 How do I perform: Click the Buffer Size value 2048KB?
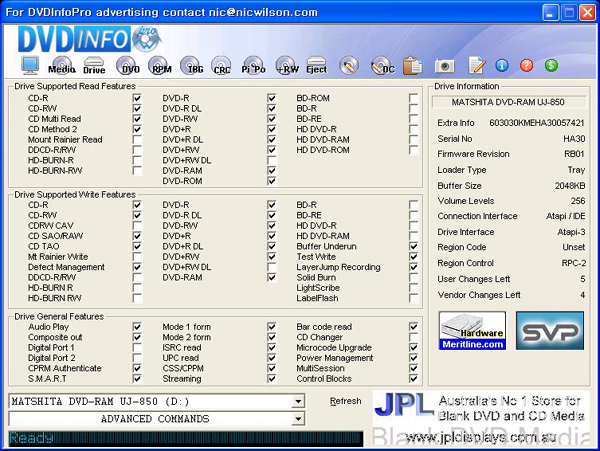tap(570, 186)
